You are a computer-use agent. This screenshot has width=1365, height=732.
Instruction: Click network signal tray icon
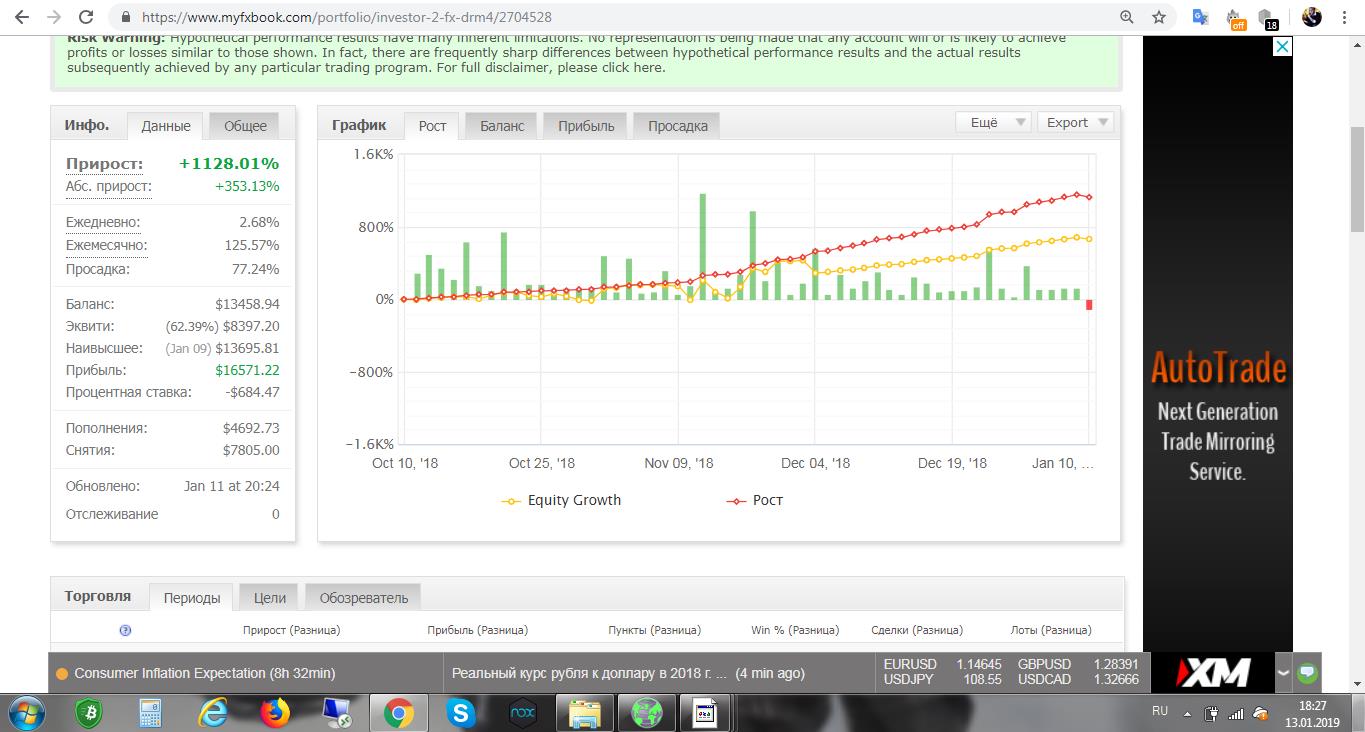coord(1236,714)
